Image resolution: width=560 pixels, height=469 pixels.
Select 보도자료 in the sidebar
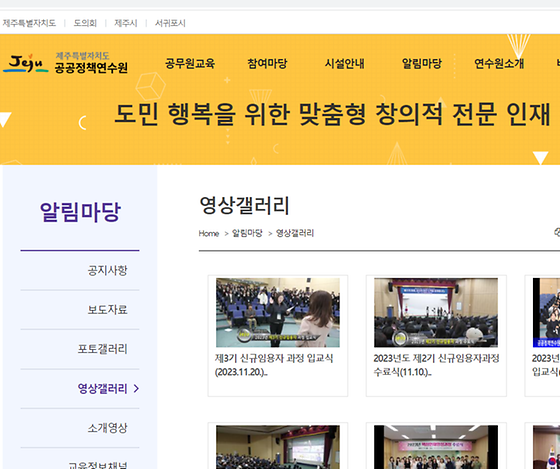[108, 310]
